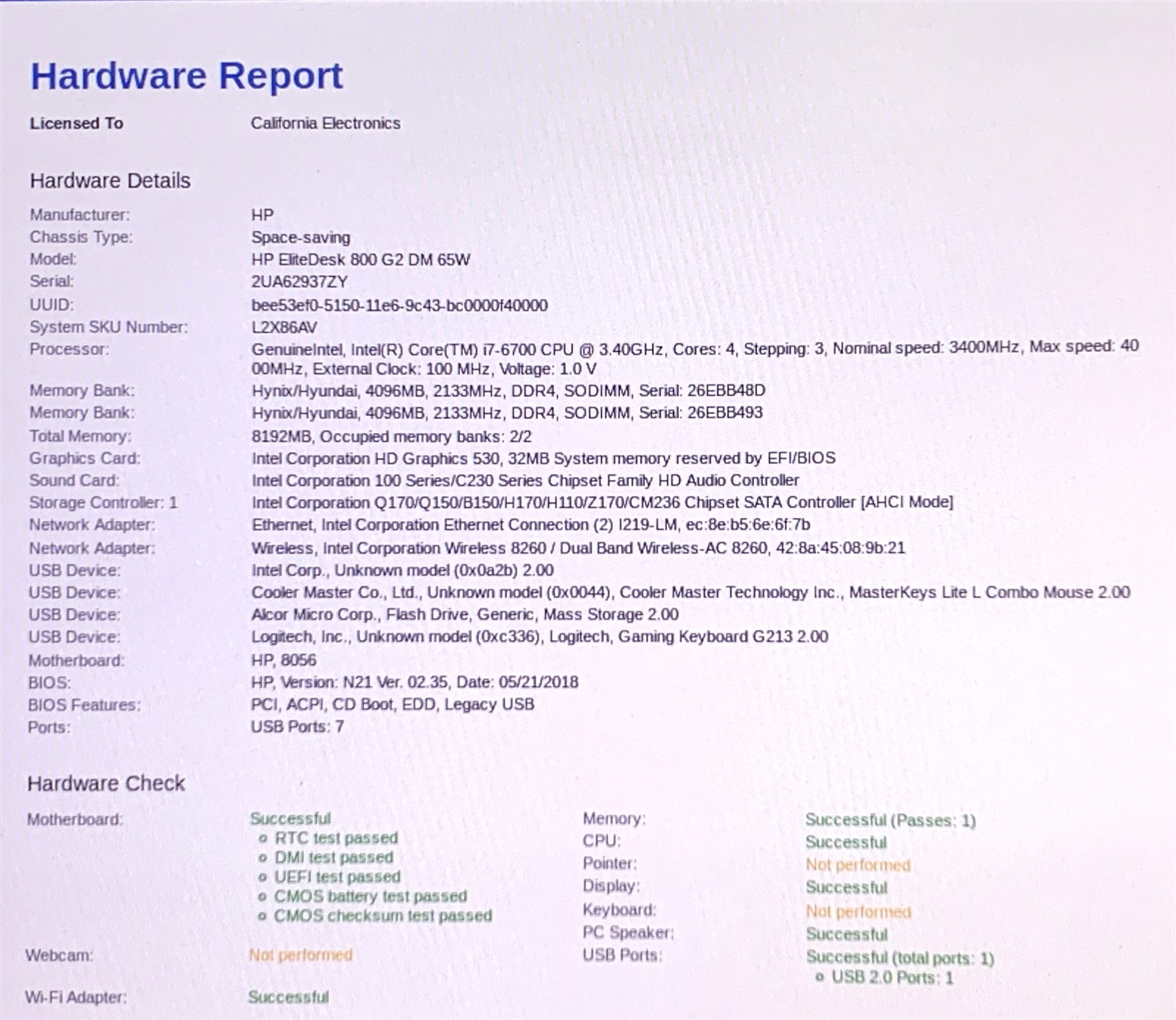The width and height of the screenshot is (1176, 1020).
Task: Select the licensee name California Electronics
Action: tap(326, 123)
